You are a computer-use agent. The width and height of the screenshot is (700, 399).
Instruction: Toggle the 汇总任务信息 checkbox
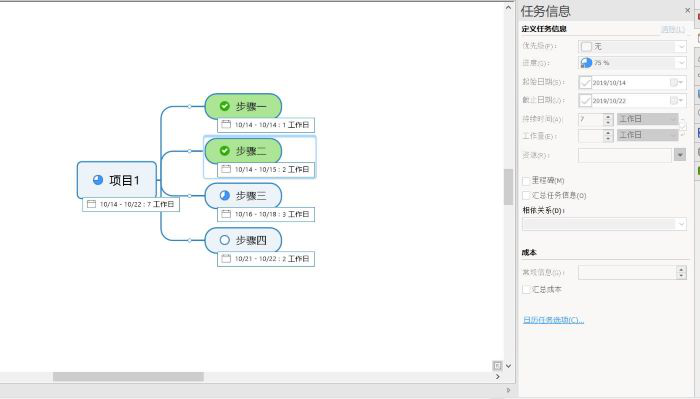[x=526, y=195]
